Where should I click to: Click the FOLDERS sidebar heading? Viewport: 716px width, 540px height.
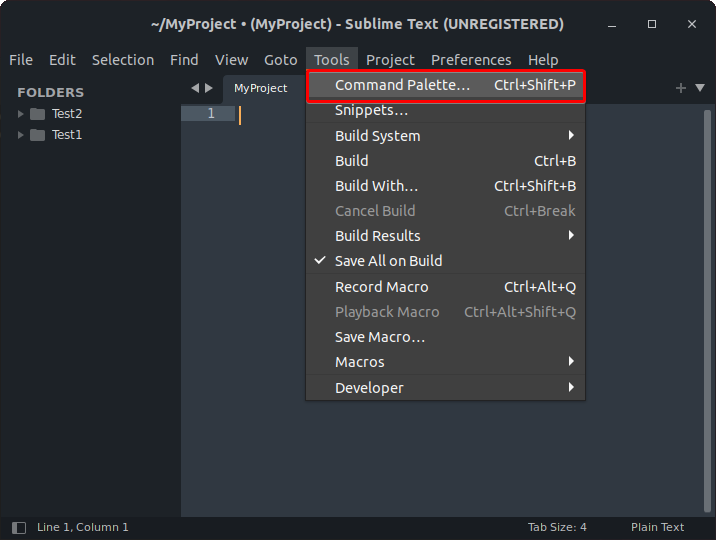point(51,93)
